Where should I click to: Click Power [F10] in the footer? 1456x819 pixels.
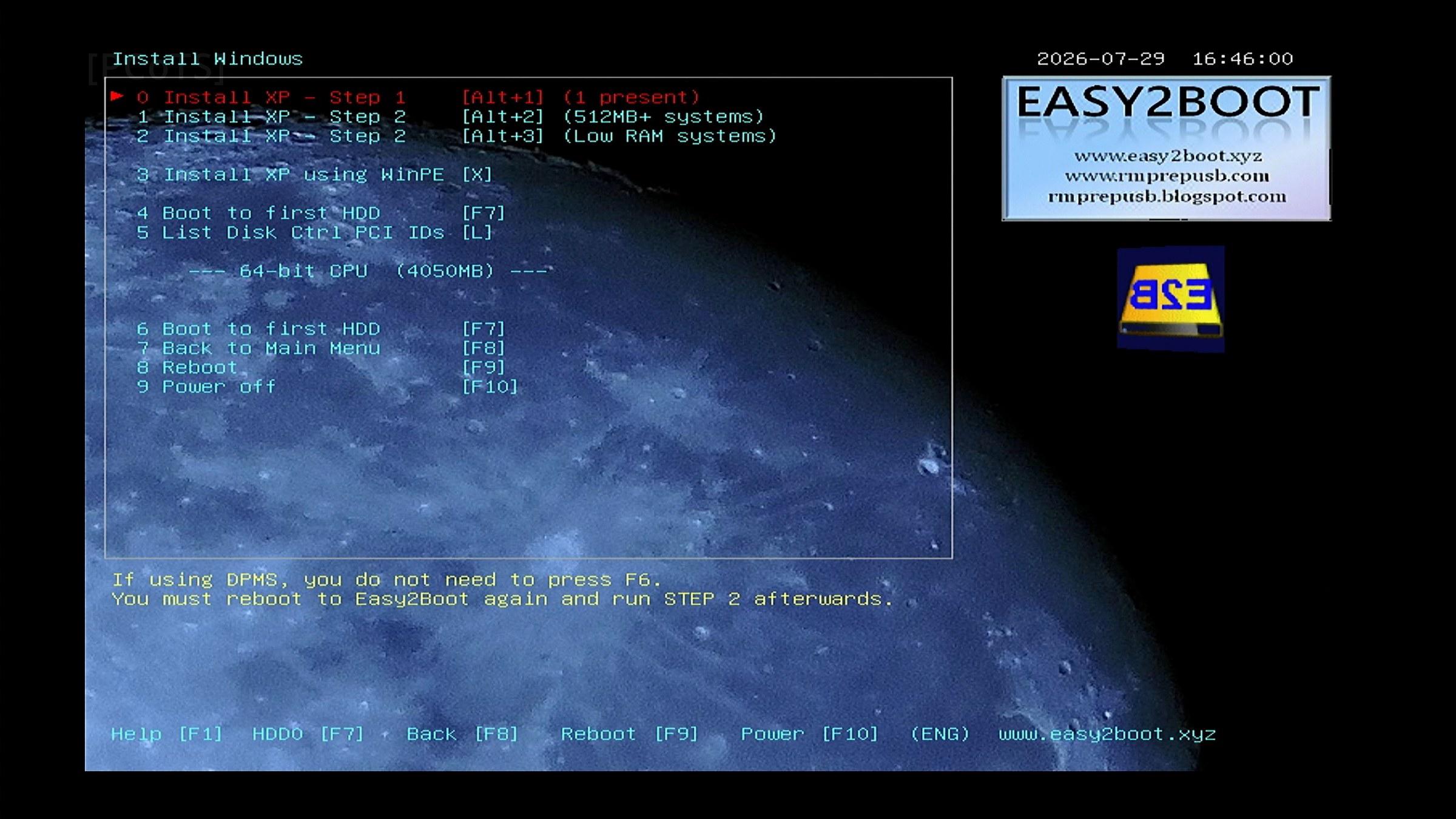pyautogui.click(x=809, y=734)
